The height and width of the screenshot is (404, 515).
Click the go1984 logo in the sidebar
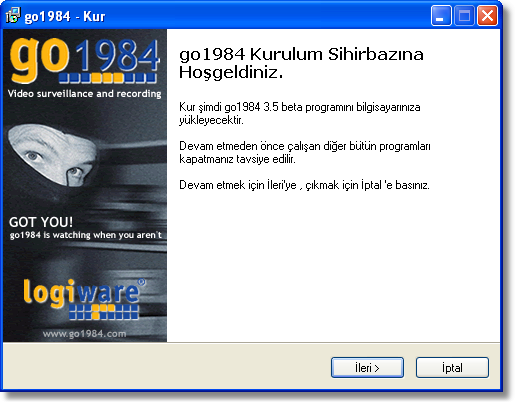point(85,59)
